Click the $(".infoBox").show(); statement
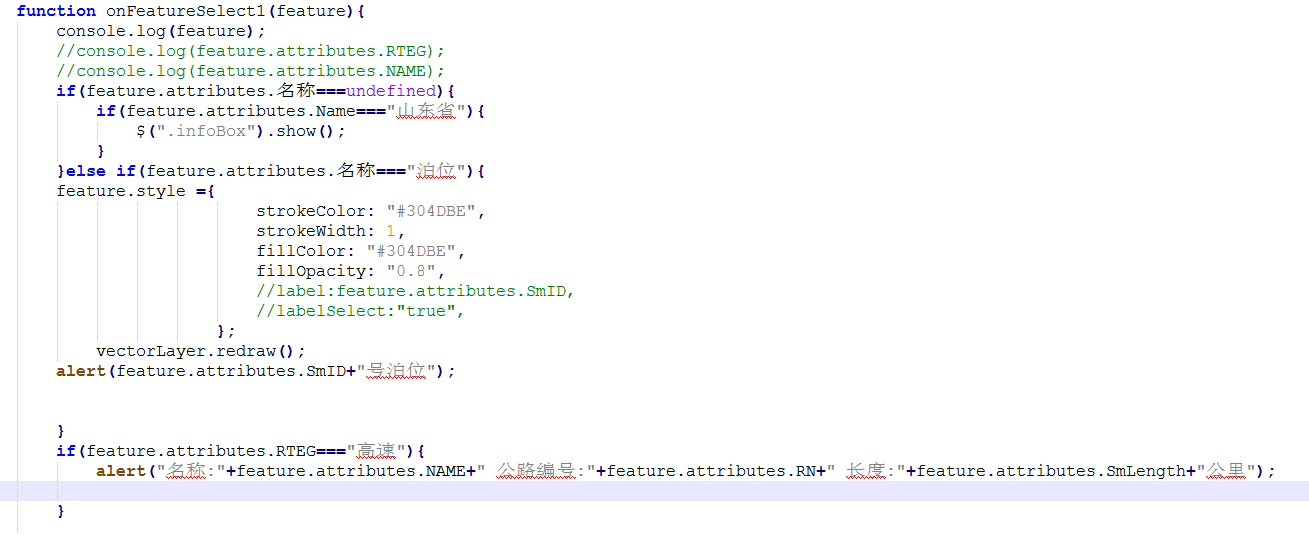The height and width of the screenshot is (534, 1309). tap(241, 131)
